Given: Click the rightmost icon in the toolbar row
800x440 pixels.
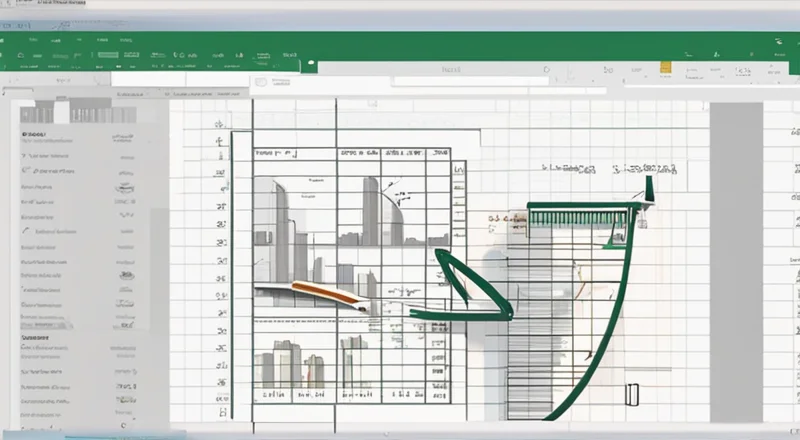Looking at the screenshot, I should point(775,71).
